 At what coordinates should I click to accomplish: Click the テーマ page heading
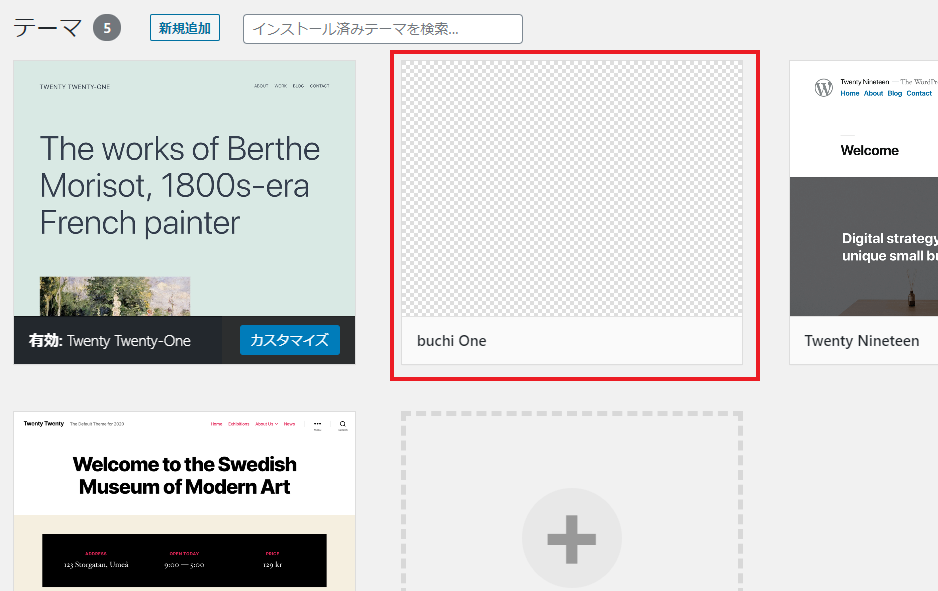47,28
